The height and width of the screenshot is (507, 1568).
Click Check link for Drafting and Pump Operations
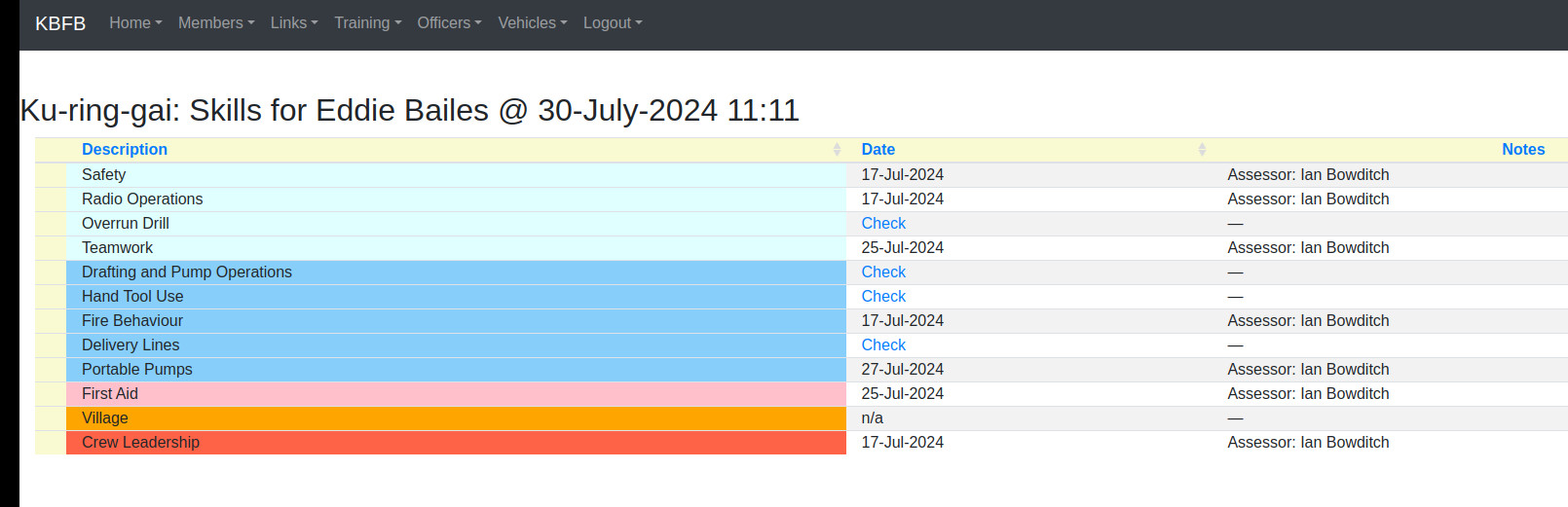(x=883, y=272)
